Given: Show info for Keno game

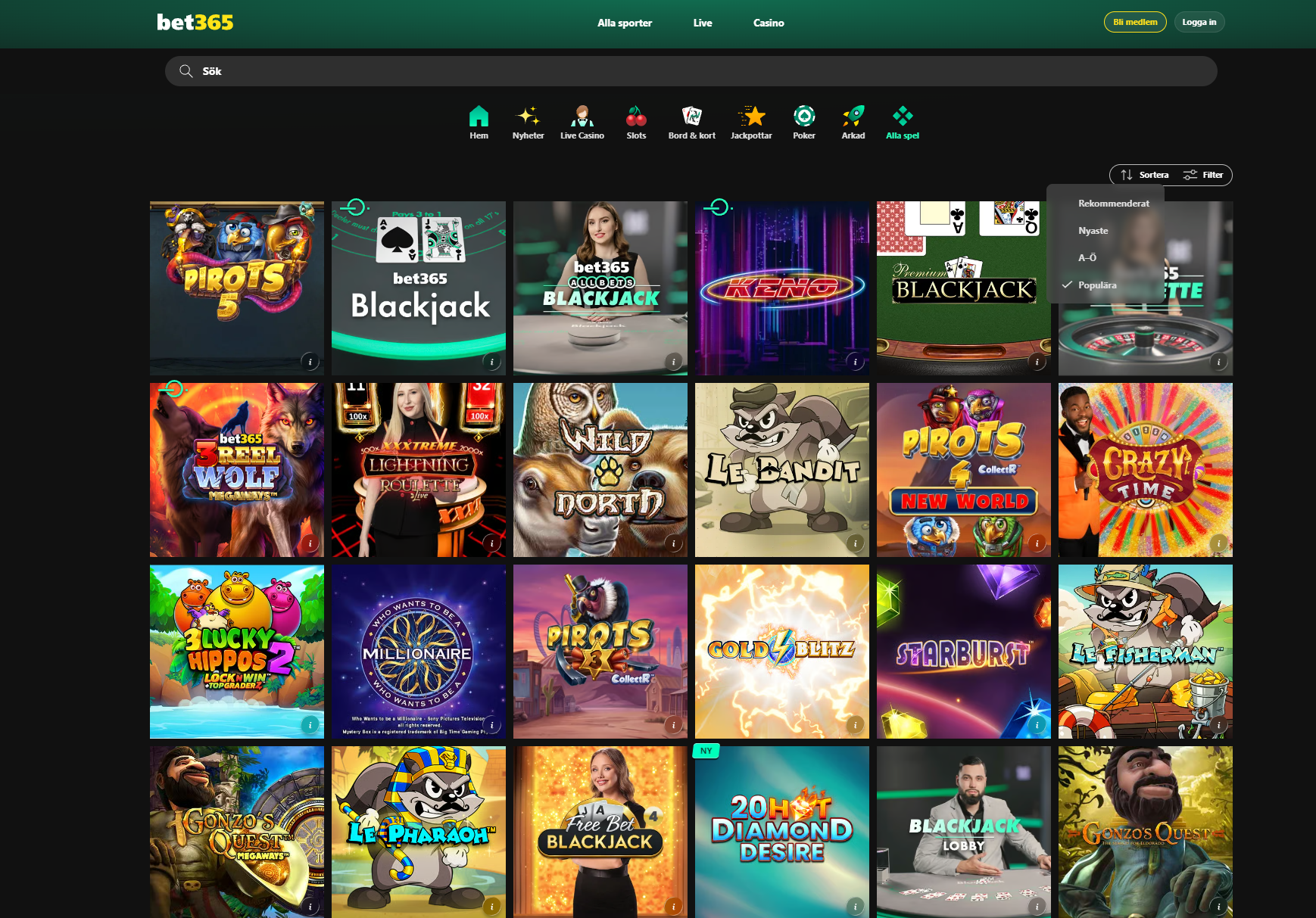Looking at the screenshot, I should pos(855,362).
